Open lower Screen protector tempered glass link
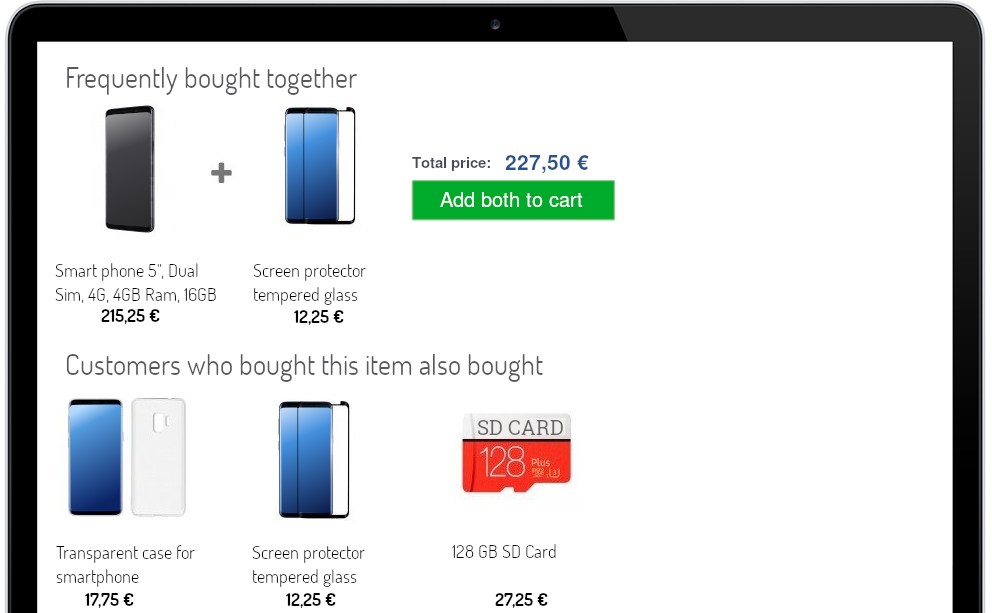 tap(308, 565)
